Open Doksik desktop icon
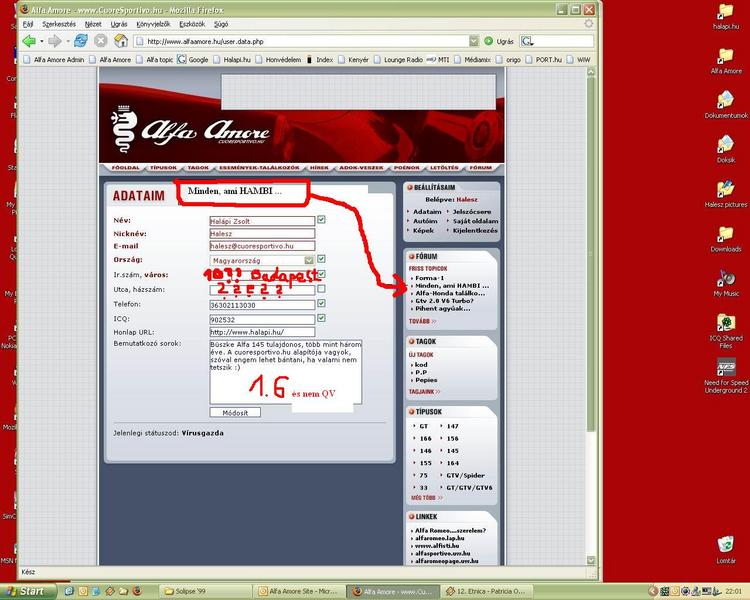This screenshot has height=600, width=750. point(726,149)
